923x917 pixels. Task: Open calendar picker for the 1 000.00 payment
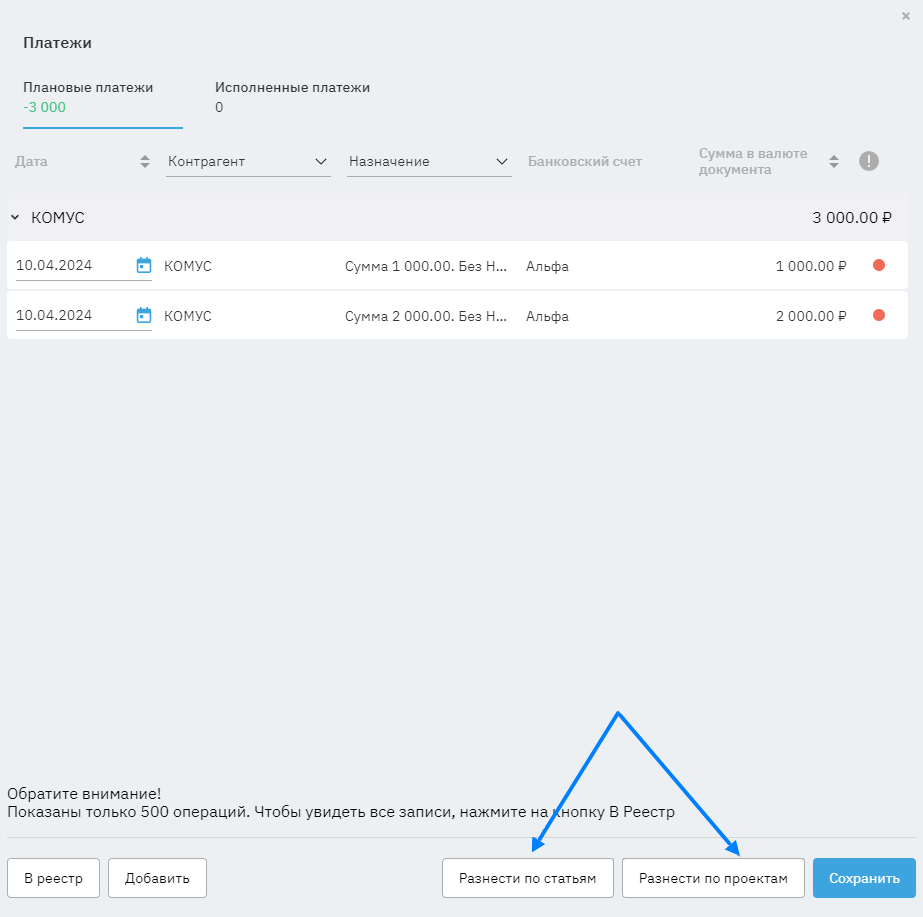pyautogui.click(x=144, y=265)
